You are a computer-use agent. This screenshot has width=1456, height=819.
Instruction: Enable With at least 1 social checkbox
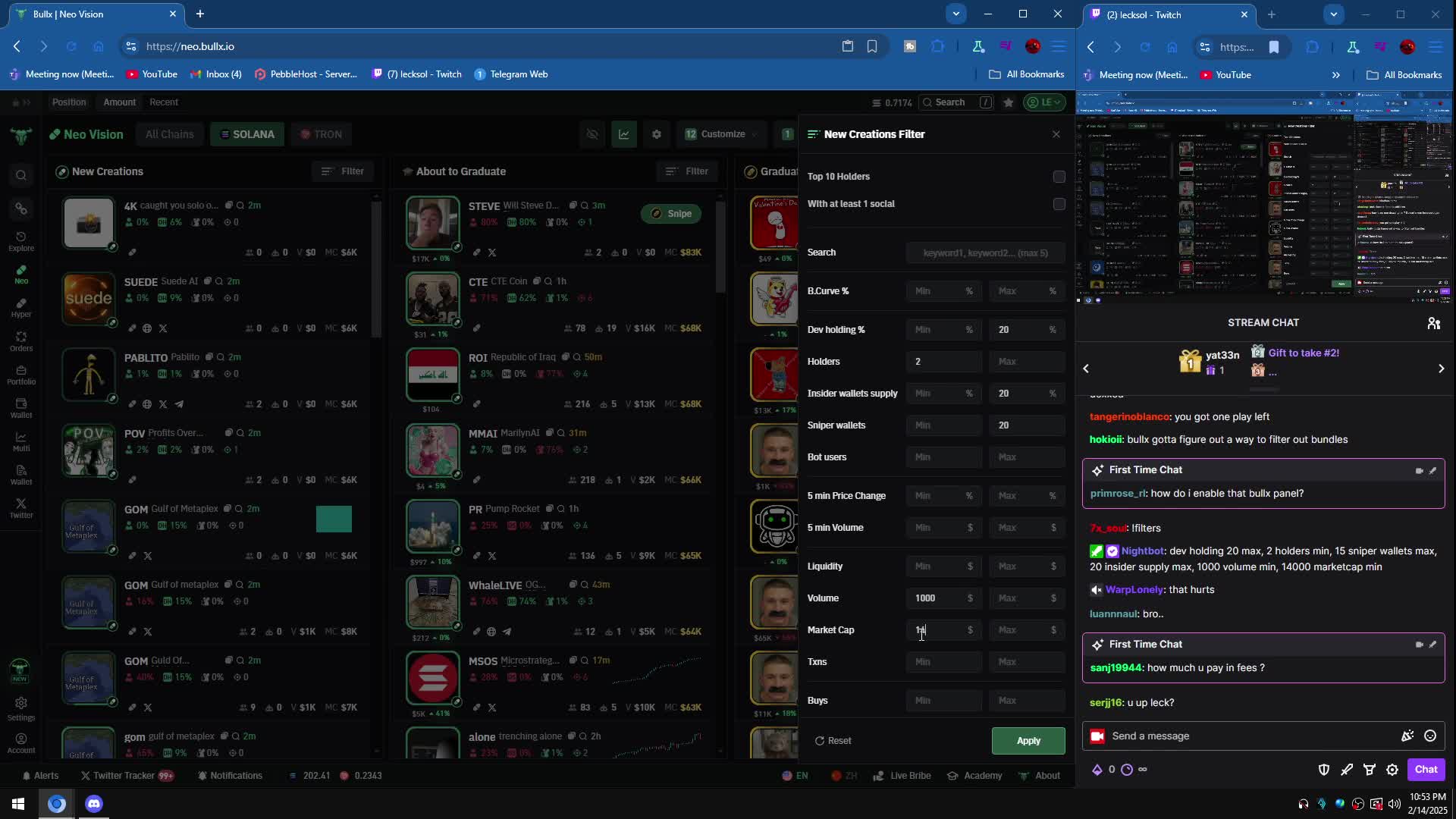[1059, 204]
